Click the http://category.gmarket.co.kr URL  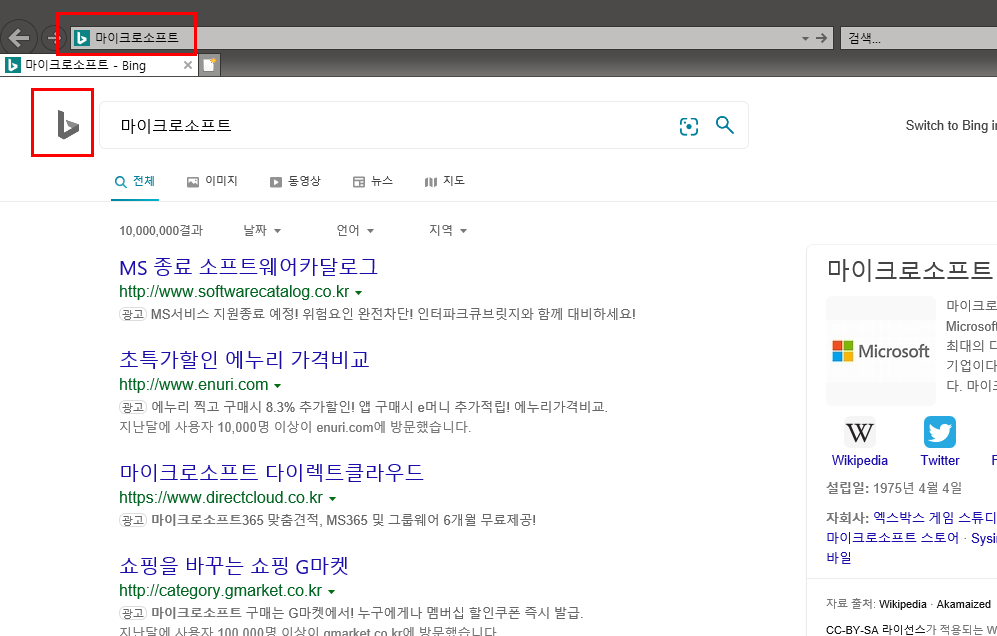pos(220,591)
